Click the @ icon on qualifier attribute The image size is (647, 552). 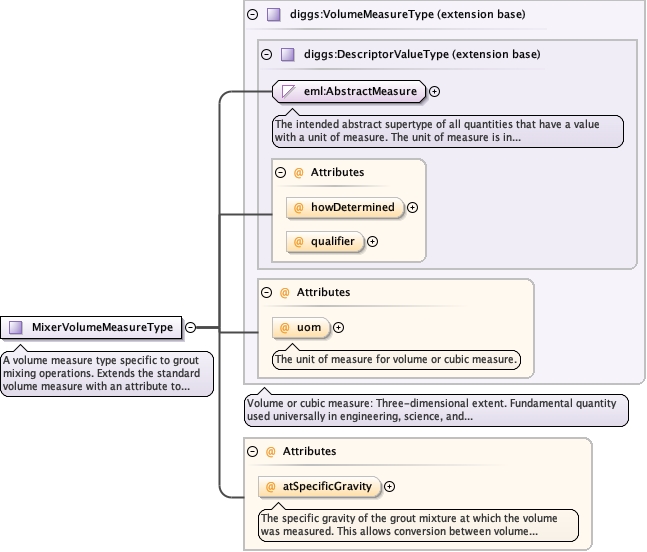tap(298, 241)
